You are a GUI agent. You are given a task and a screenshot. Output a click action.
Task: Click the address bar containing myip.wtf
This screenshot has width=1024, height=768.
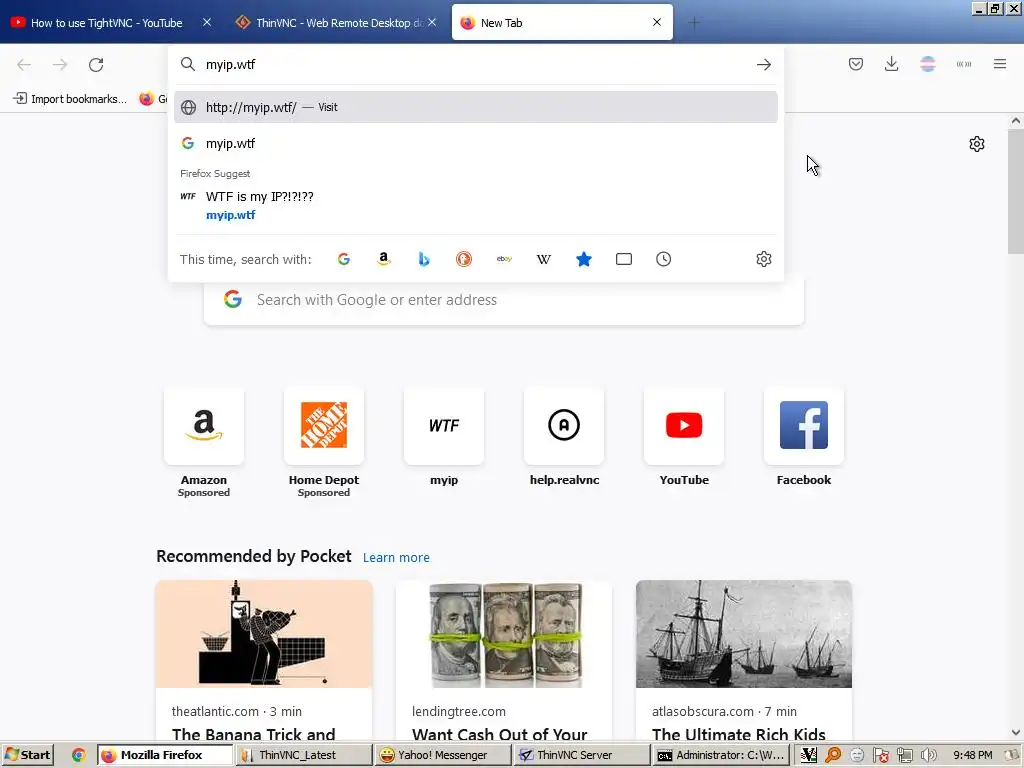pos(475,65)
